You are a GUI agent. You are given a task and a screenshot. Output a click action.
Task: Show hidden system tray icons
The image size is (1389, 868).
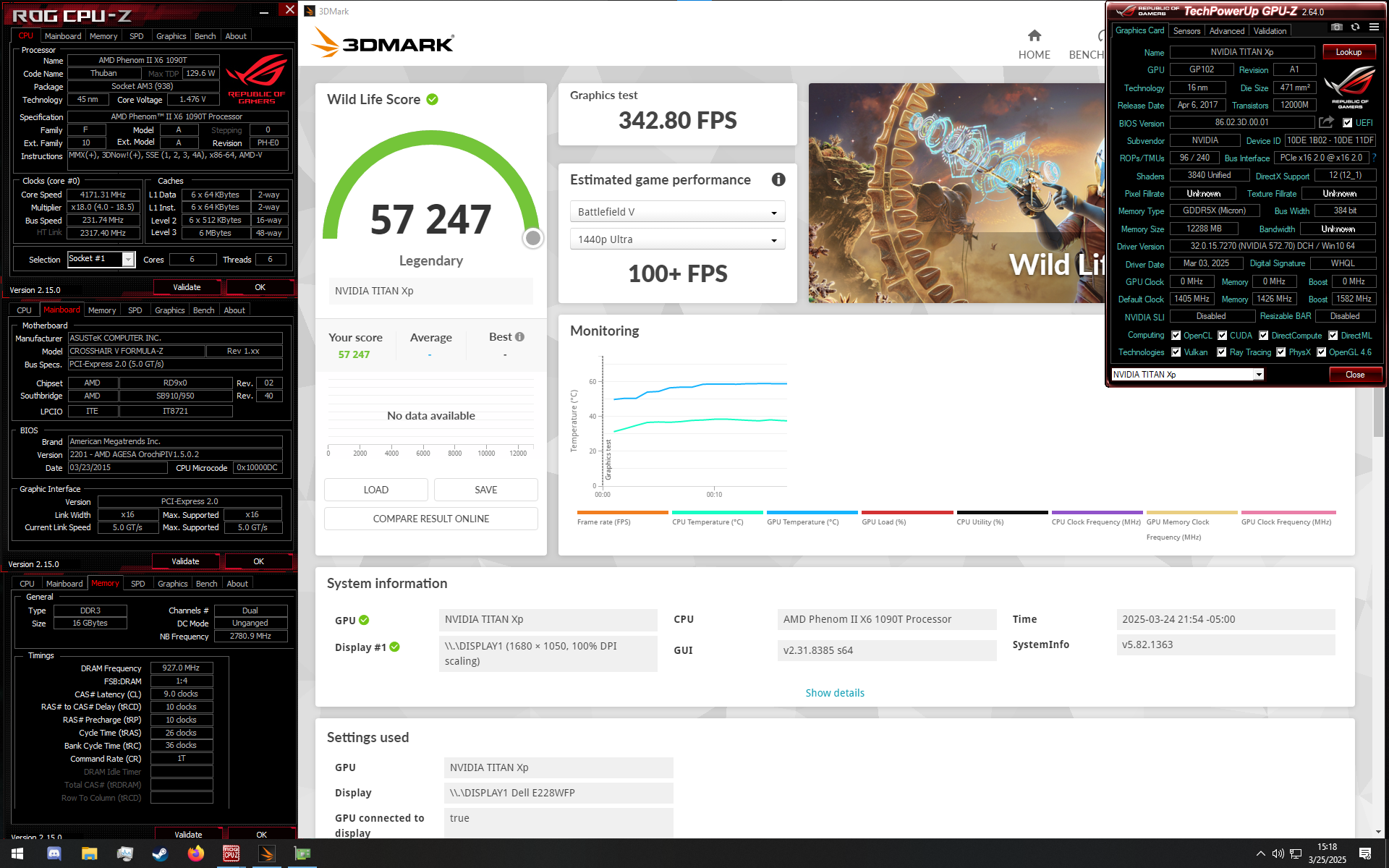click(1260, 854)
